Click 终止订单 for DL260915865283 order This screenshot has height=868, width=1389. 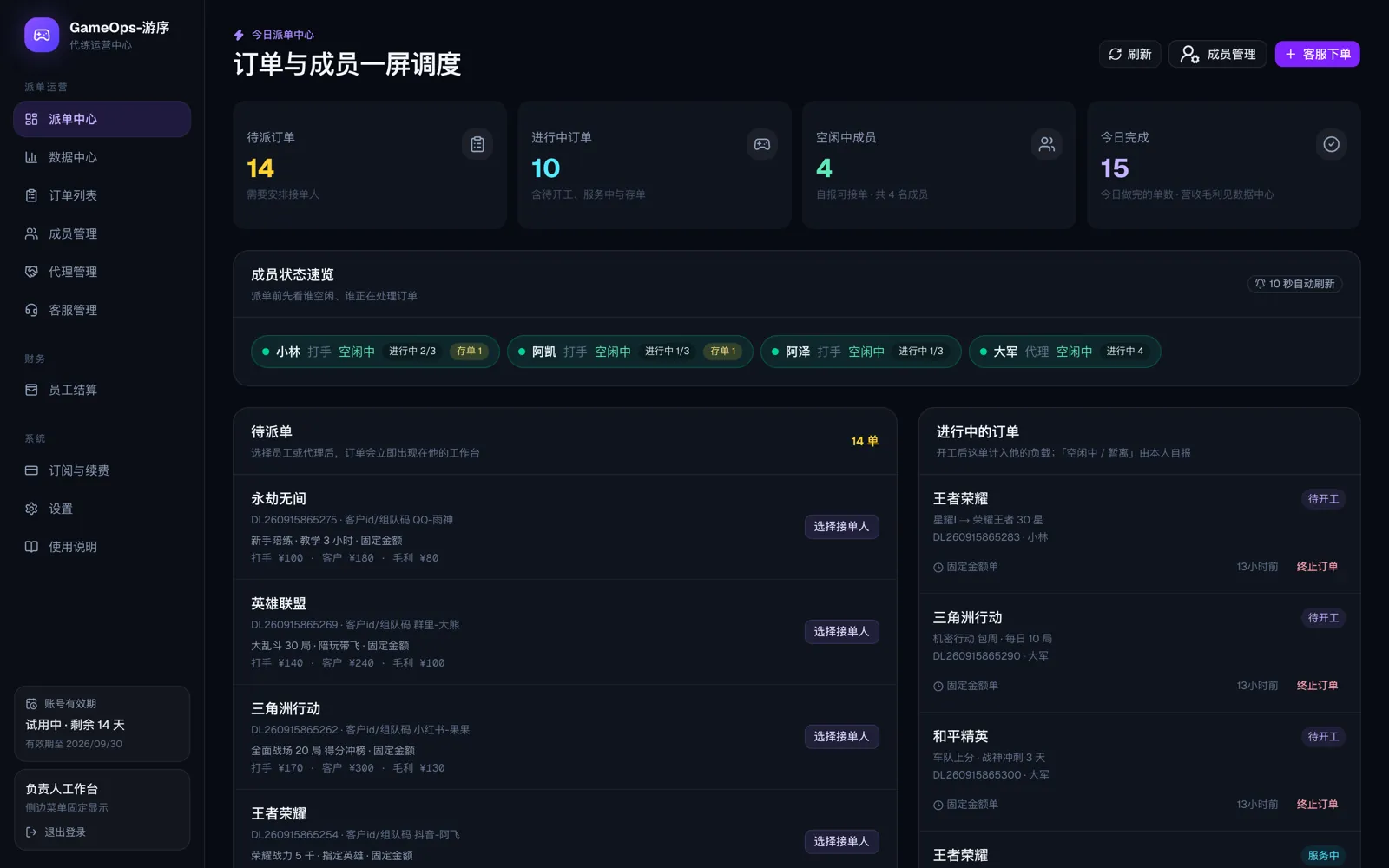(1317, 567)
